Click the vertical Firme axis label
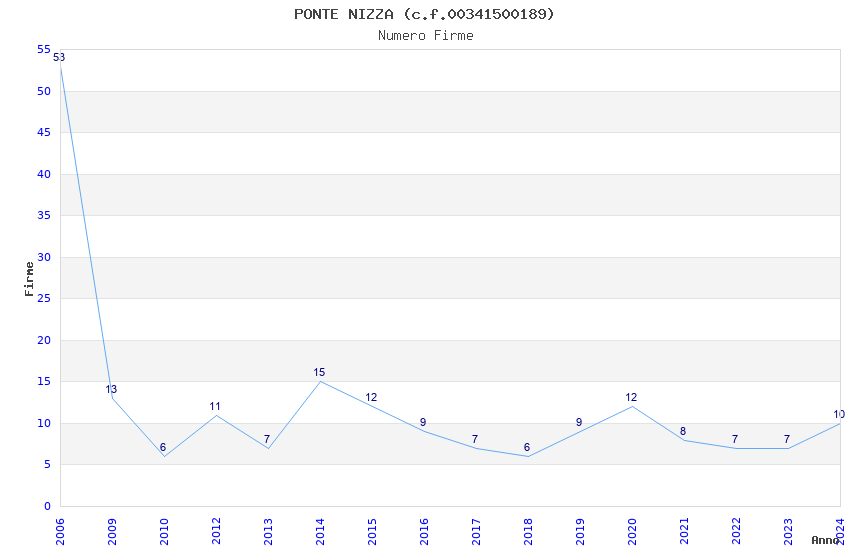Image resolution: width=850 pixels, height=550 pixels. [x=29, y=279]
